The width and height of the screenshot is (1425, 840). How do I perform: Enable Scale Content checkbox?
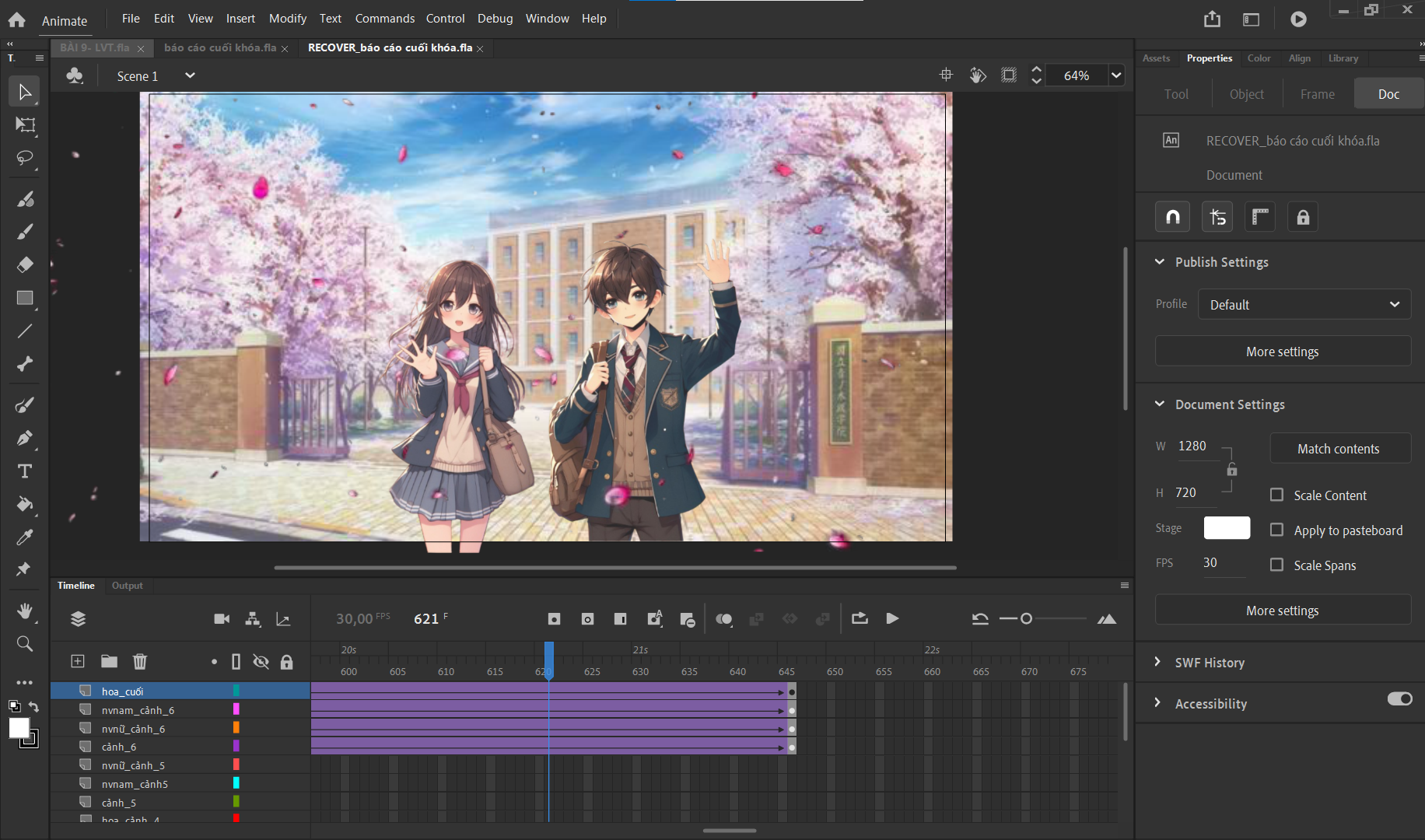click(1276, 495)
